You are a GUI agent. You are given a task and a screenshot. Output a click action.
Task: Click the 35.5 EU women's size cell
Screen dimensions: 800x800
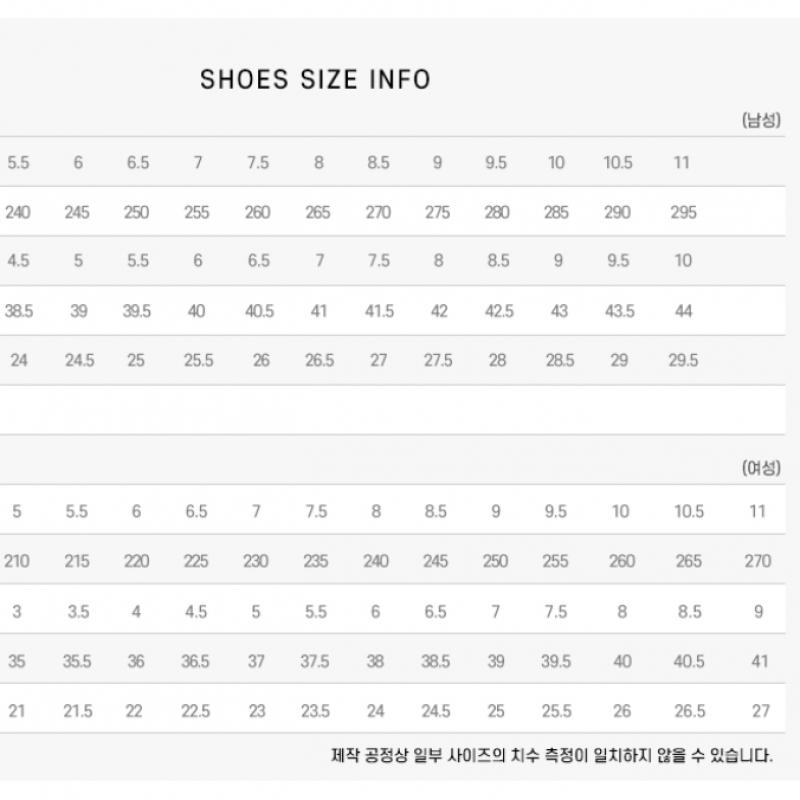(77, 661)
